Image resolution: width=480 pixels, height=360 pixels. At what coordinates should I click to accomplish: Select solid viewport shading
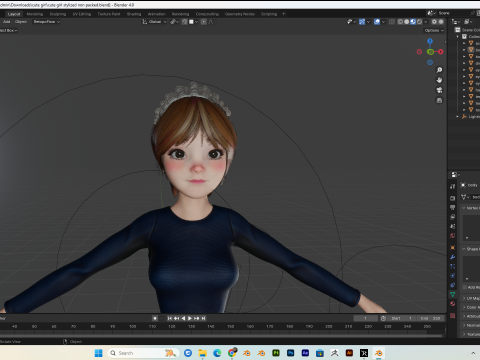[x=406, y=22]
